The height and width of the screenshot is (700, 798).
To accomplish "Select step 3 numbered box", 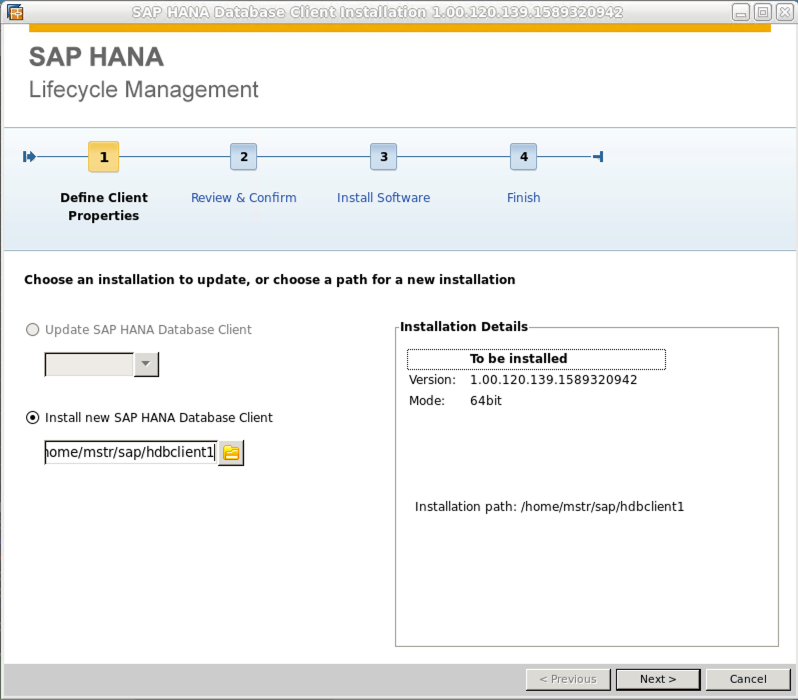I will point(383,157).
